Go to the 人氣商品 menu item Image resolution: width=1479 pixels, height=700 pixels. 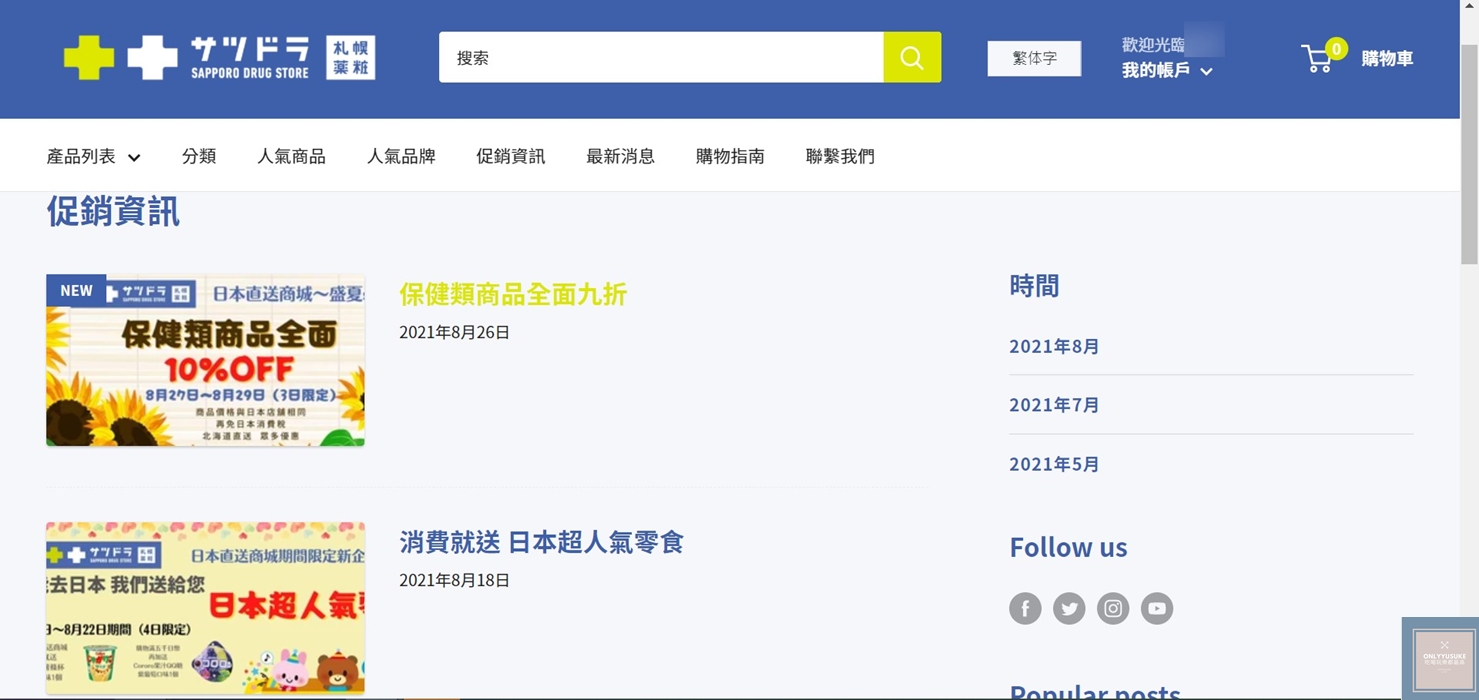291,156
